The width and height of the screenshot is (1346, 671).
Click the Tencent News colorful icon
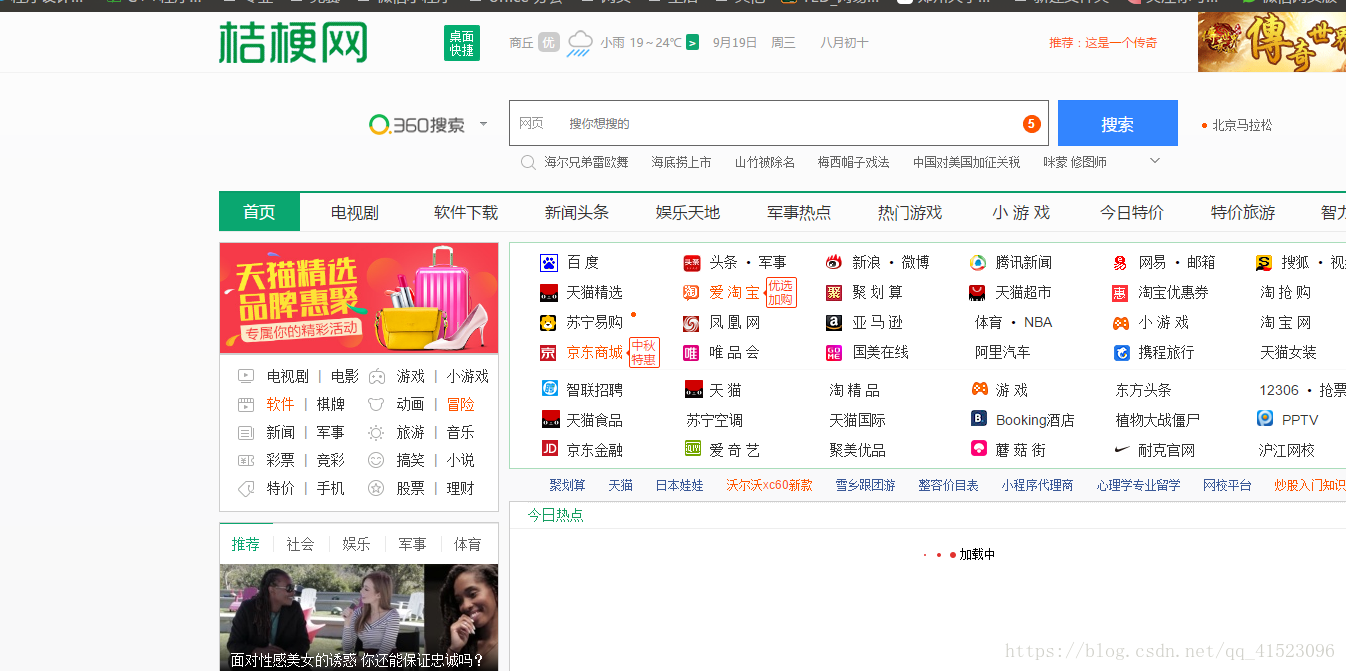pos(978,263)
